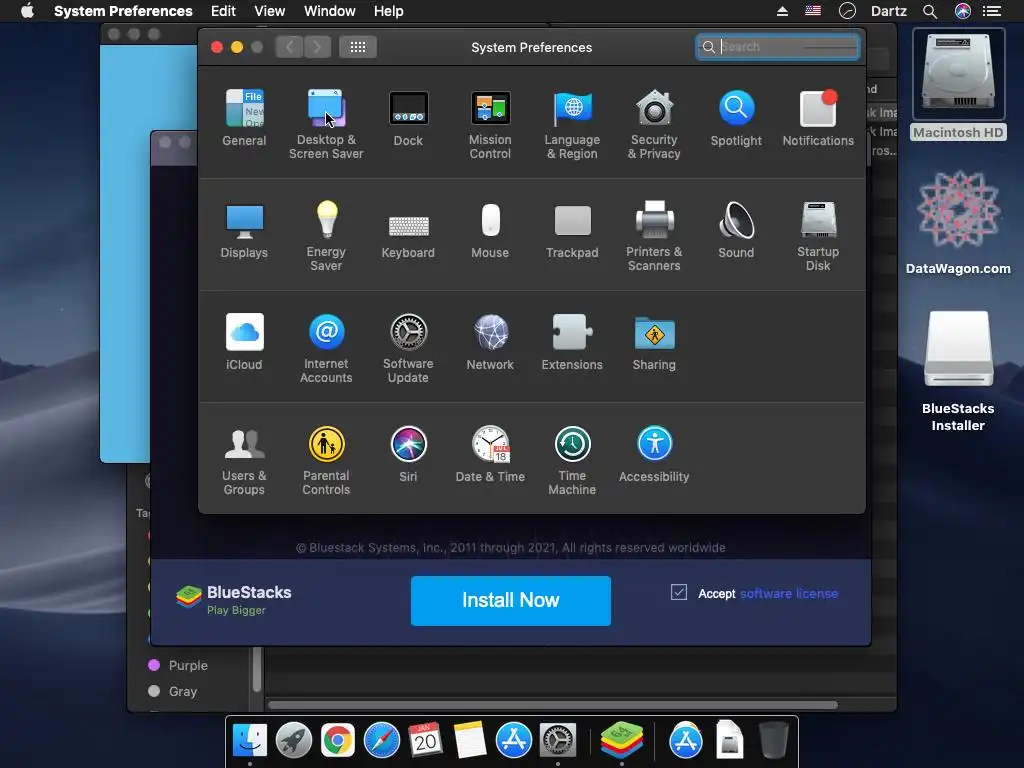Open Notifications preferences
The height and width of the screenshot is (768, 1024).
pyautogui.click(x=818, y=118)
